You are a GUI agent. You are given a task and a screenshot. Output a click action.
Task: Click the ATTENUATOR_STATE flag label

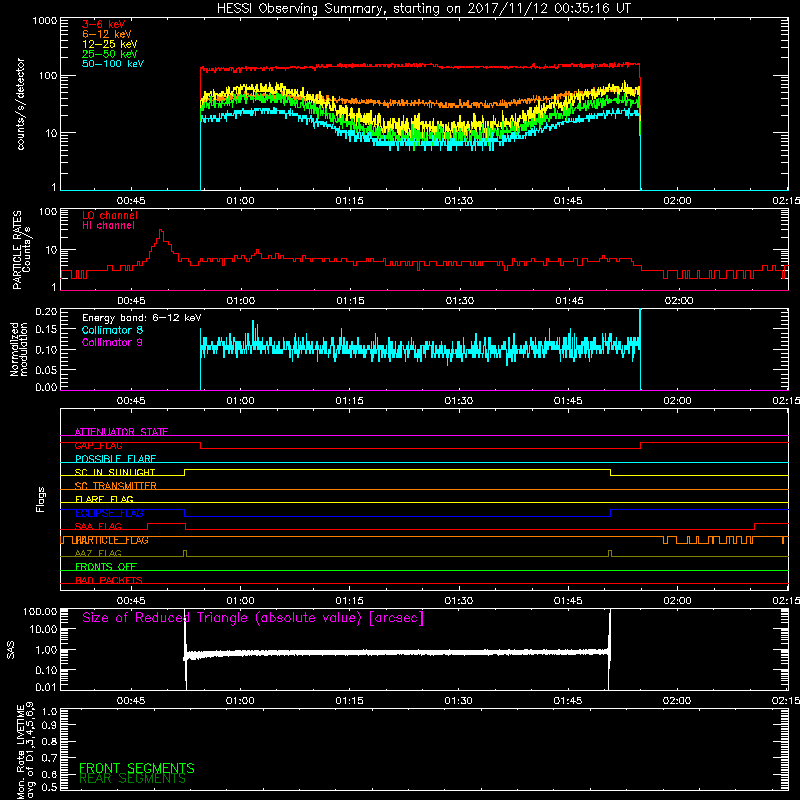[x=121, y=432]
